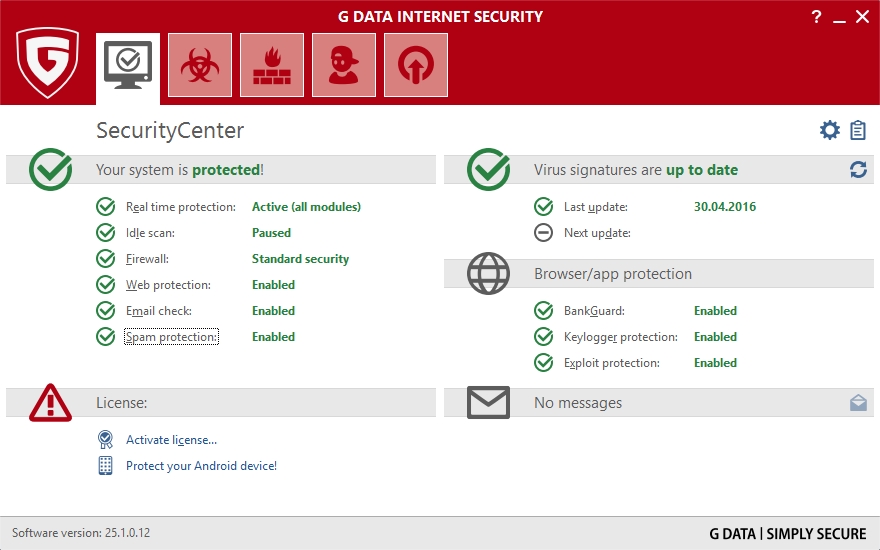The image size is (880, 550).
Task: Click Protect your Android device link
Action: [x=201, y=466]
